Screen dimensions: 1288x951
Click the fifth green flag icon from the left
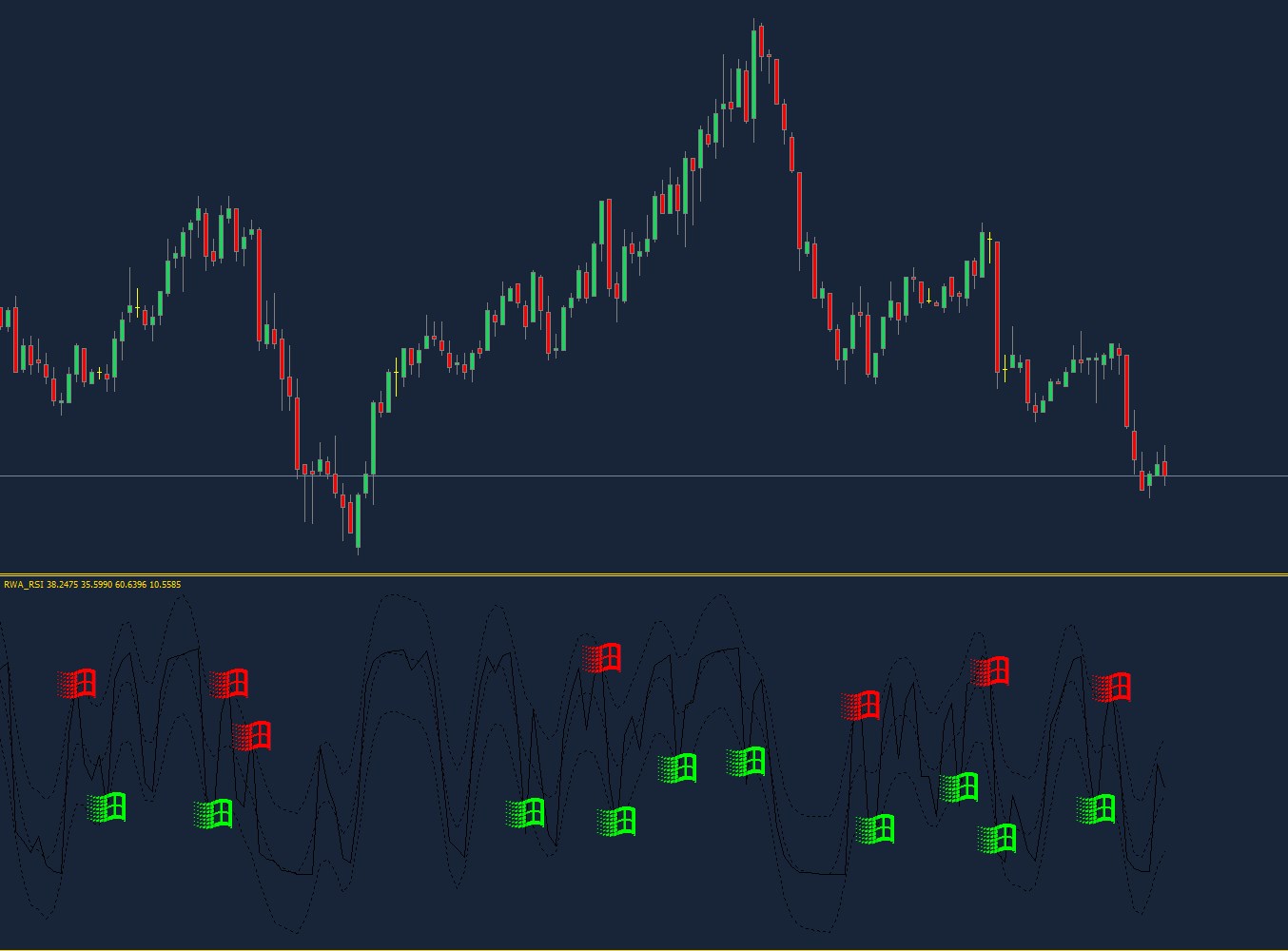[x=677, y=768]
